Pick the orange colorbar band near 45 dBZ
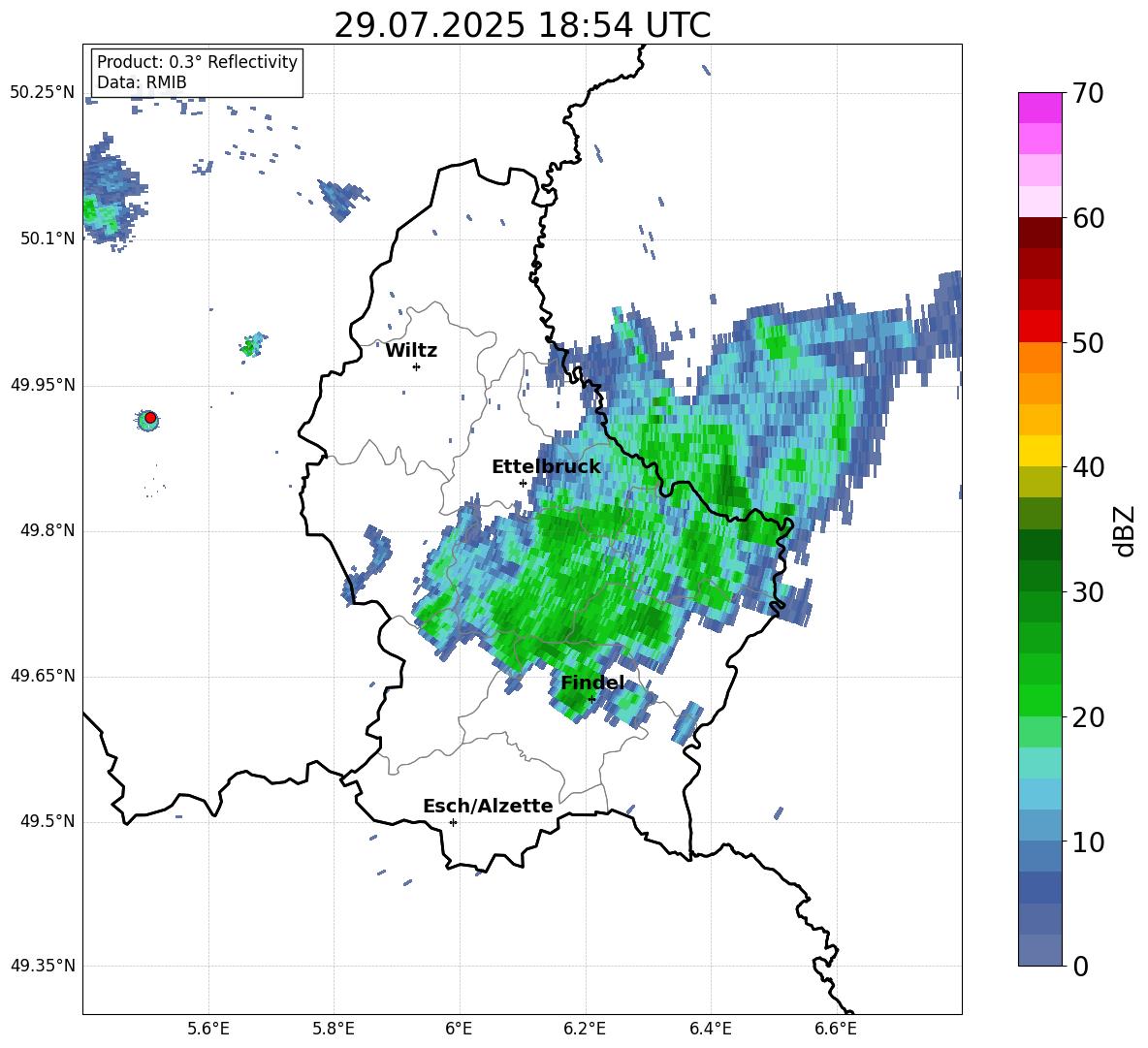 (x=1040, y=389)
